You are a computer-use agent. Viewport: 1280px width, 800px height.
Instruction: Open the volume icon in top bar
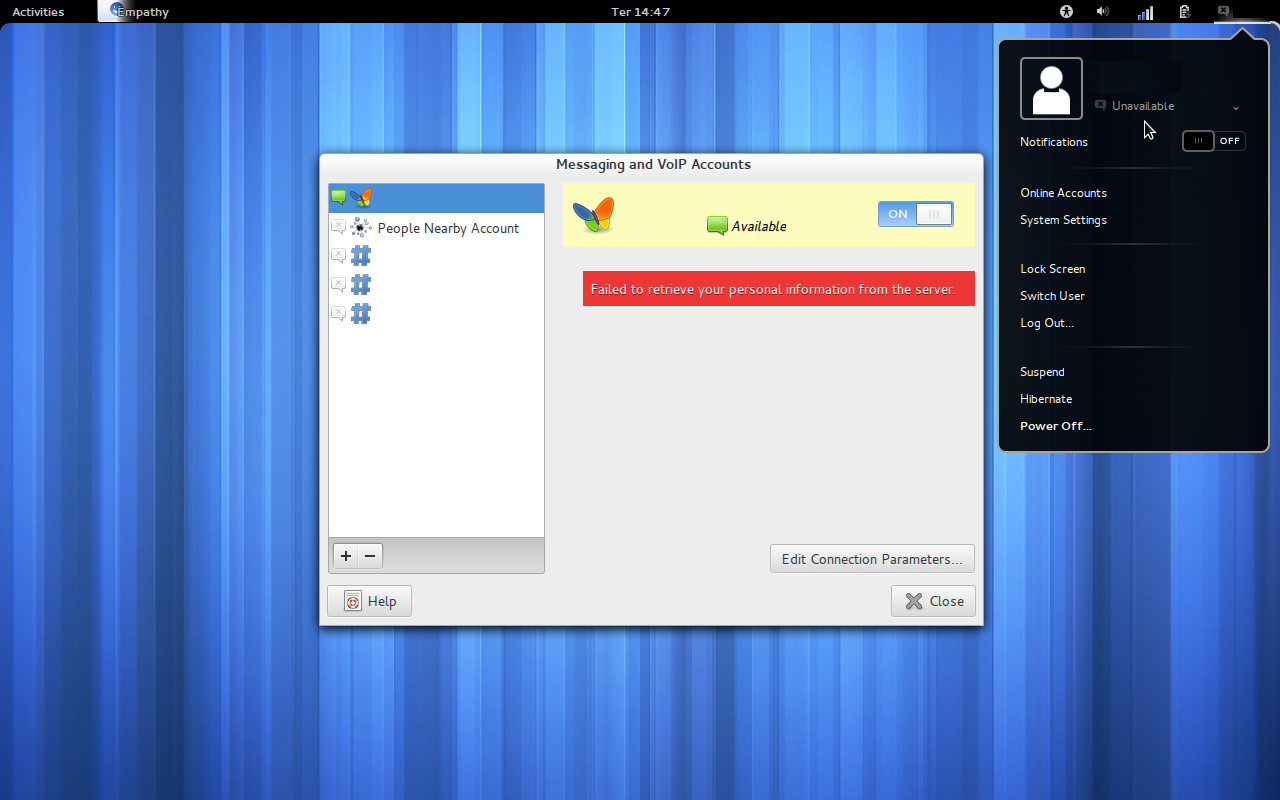pos(1102,12)
